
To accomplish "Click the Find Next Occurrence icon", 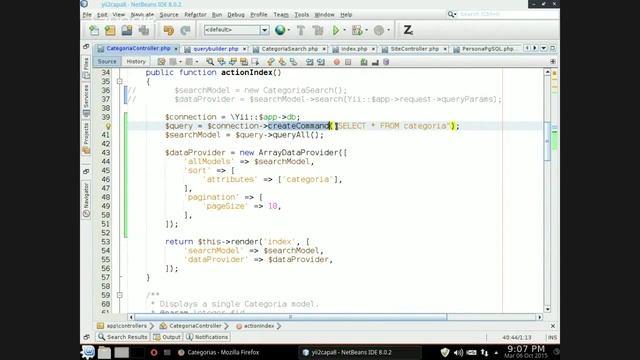I will tap(233, 62).
